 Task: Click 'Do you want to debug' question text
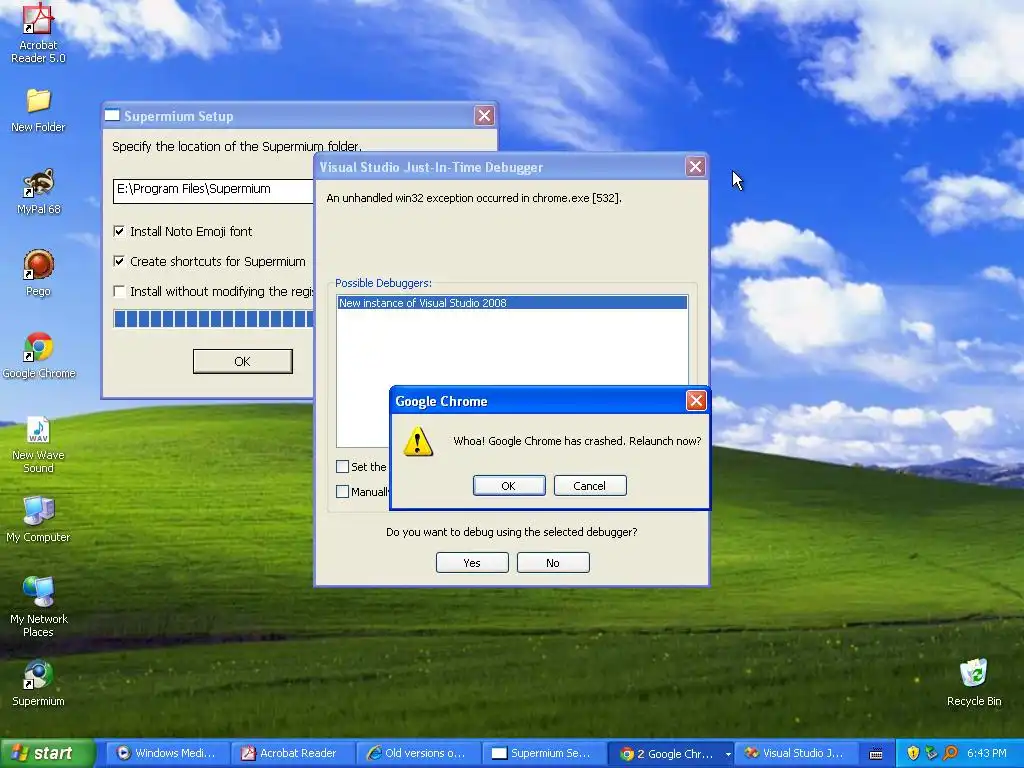tap(511, 532)
